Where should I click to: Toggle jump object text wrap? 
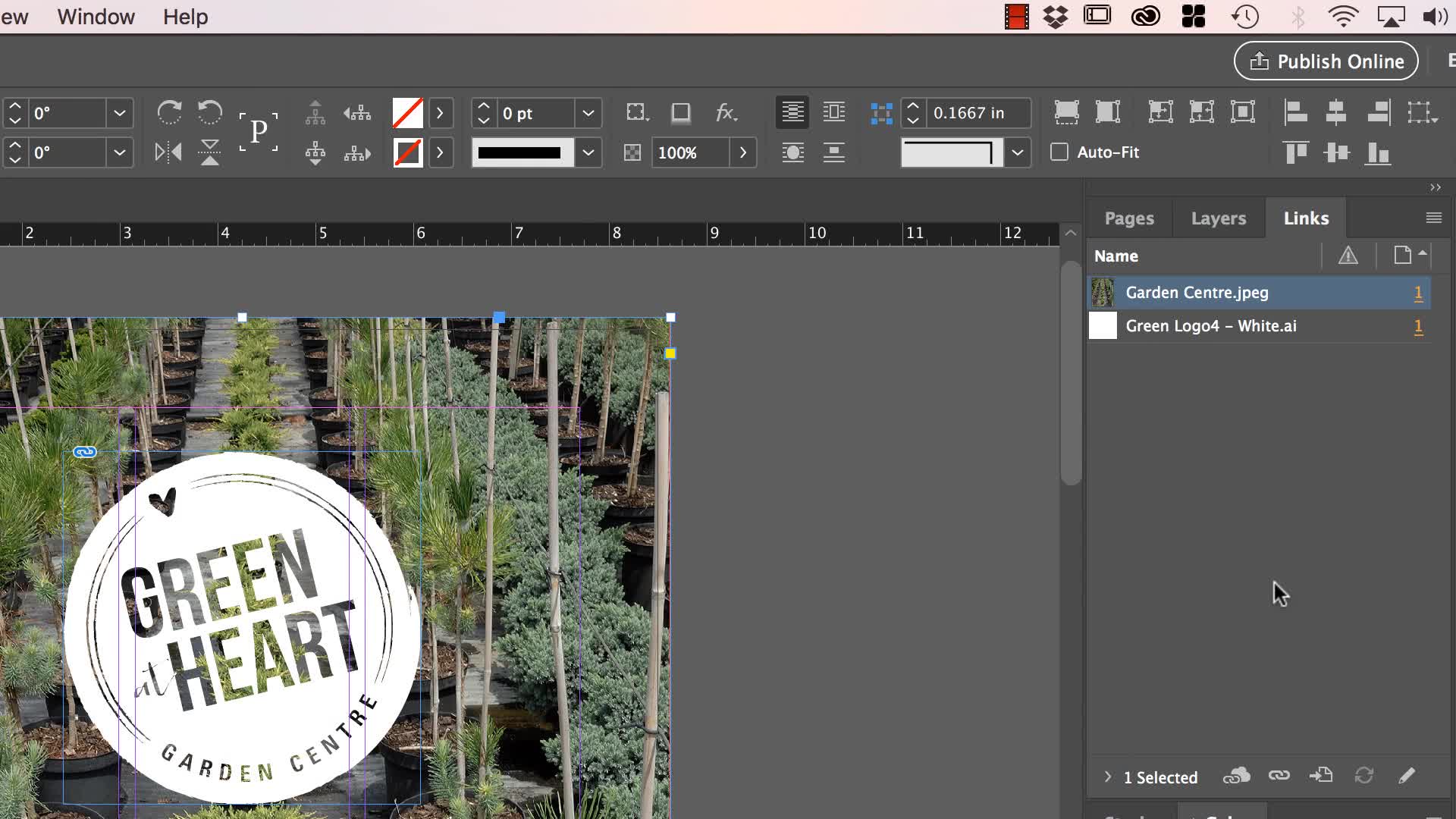[x=834, y=152]
